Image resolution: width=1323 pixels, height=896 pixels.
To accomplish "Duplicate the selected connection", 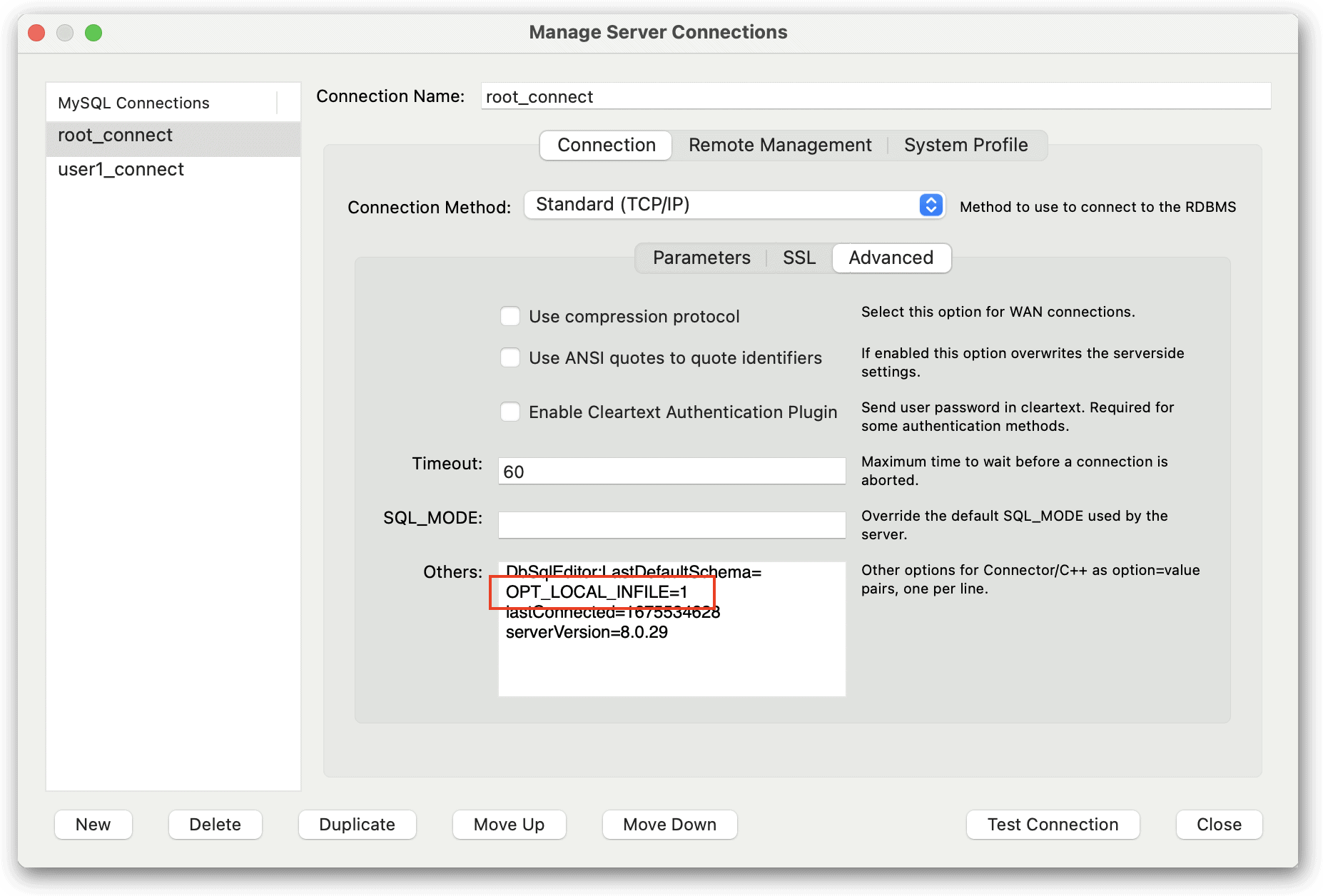I will (x=357, y=825).
